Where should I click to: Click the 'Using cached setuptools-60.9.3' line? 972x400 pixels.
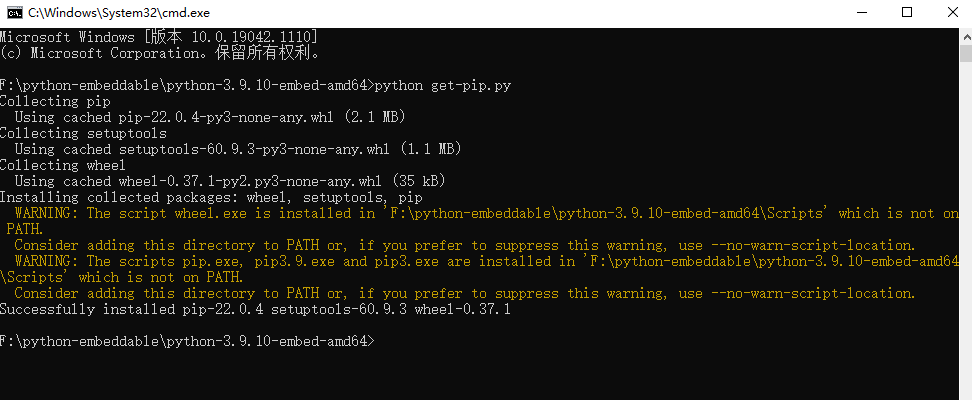click(238, 149)
